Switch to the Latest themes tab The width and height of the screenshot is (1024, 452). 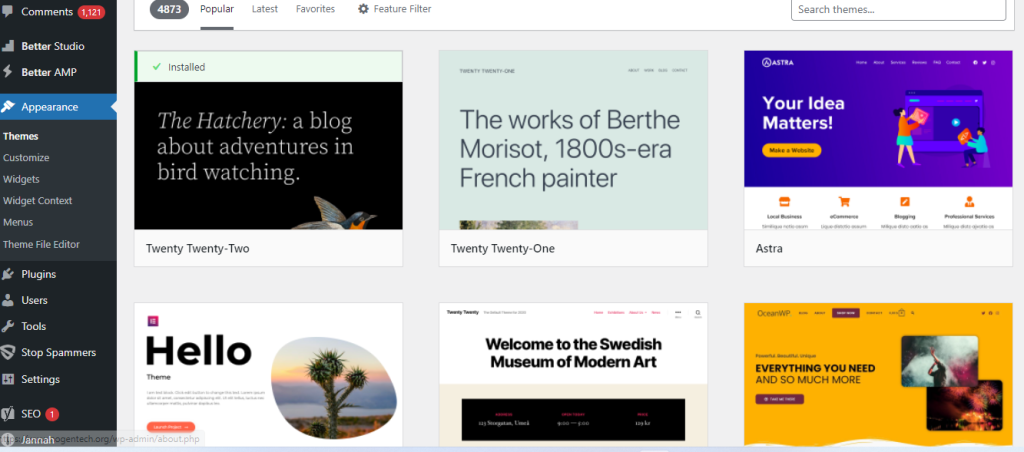click(x=264, y=9)
